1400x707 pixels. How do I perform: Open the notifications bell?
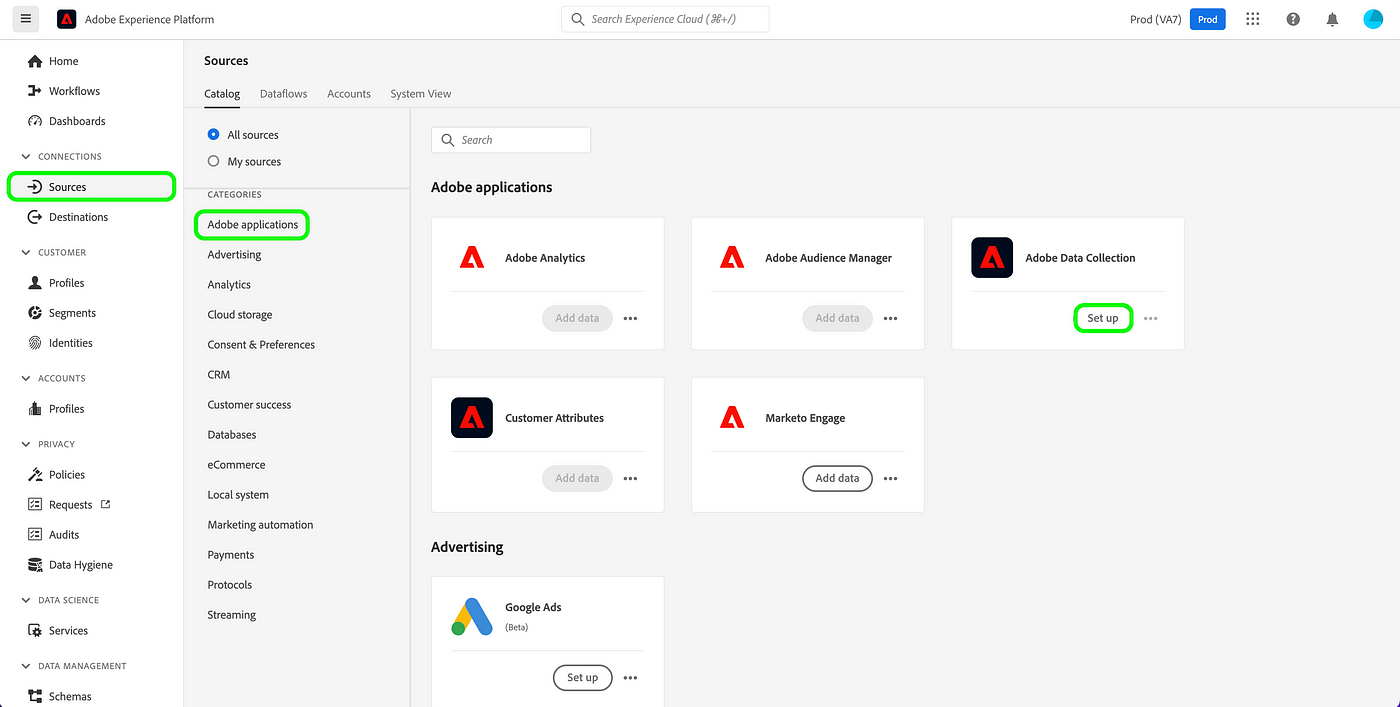(1332, 19)
